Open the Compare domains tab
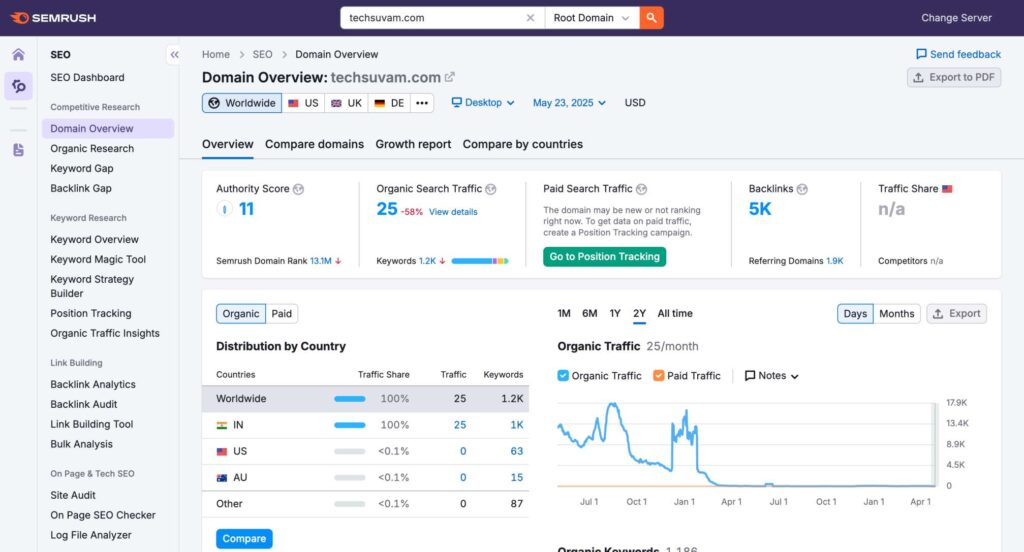 [314, 144]
